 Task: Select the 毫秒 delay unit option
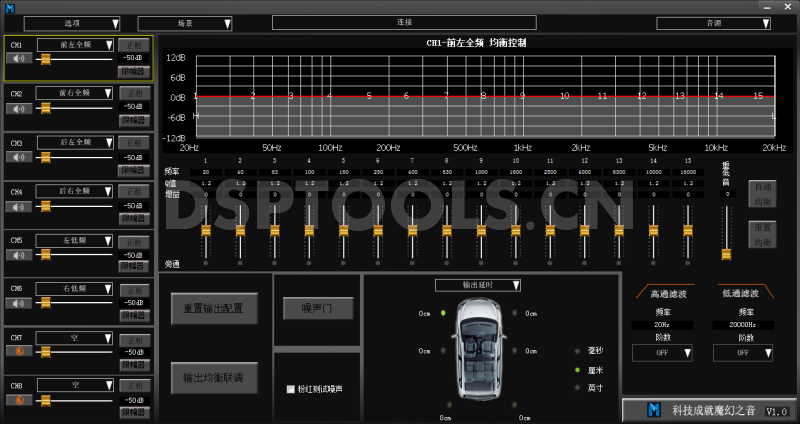click(577, 351)
